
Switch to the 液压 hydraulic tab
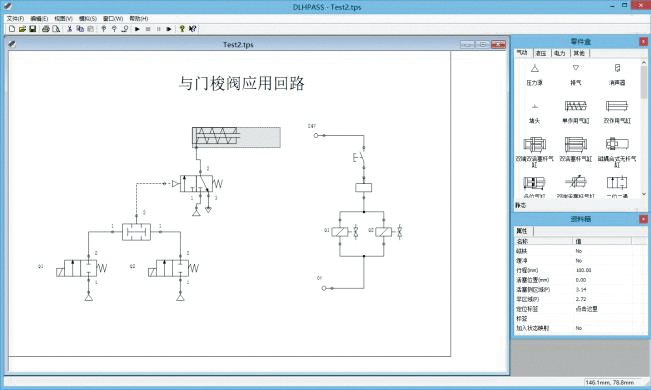(541, 53)
